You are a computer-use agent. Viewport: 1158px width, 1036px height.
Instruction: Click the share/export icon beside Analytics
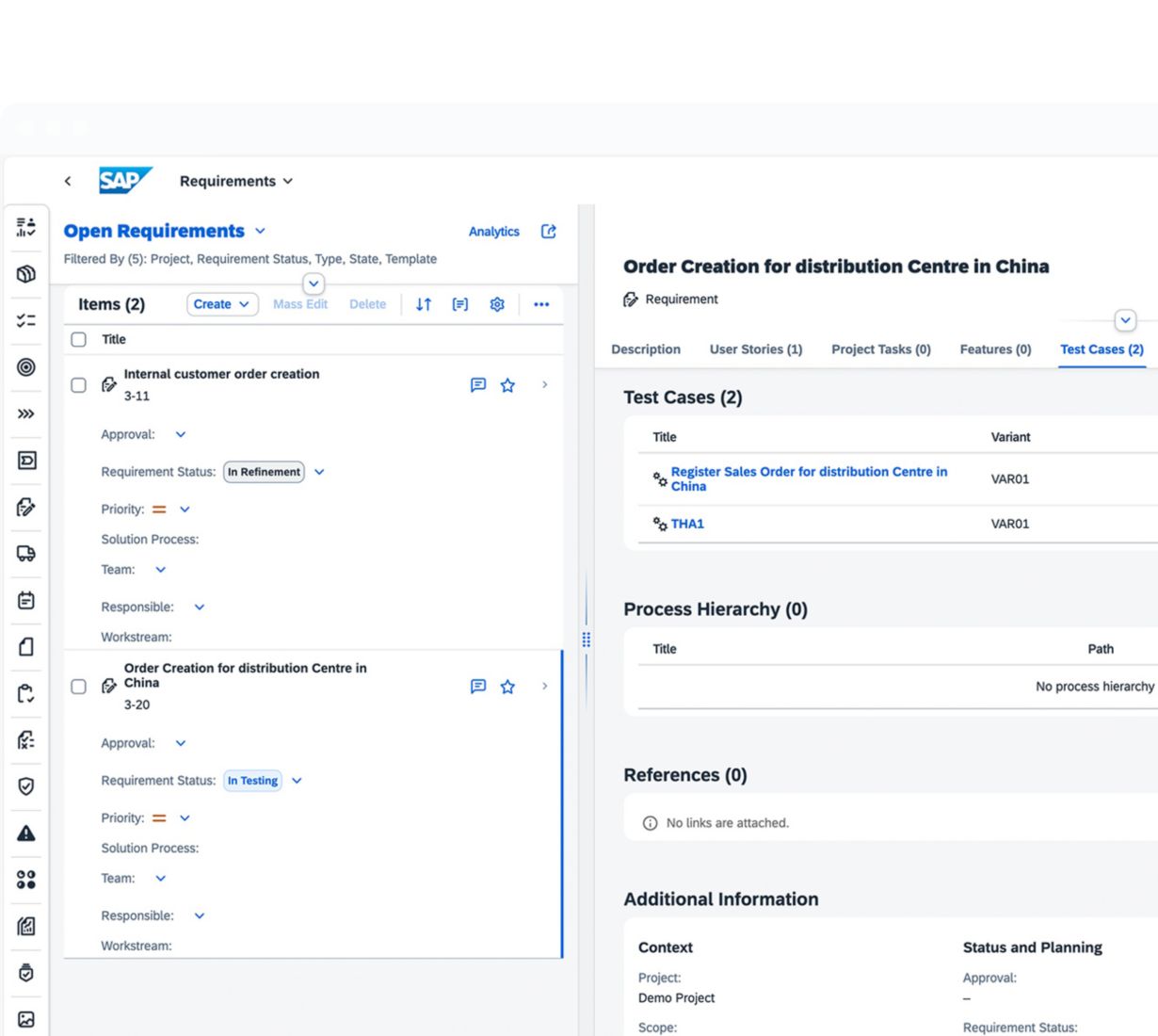[x=549, y=232]
